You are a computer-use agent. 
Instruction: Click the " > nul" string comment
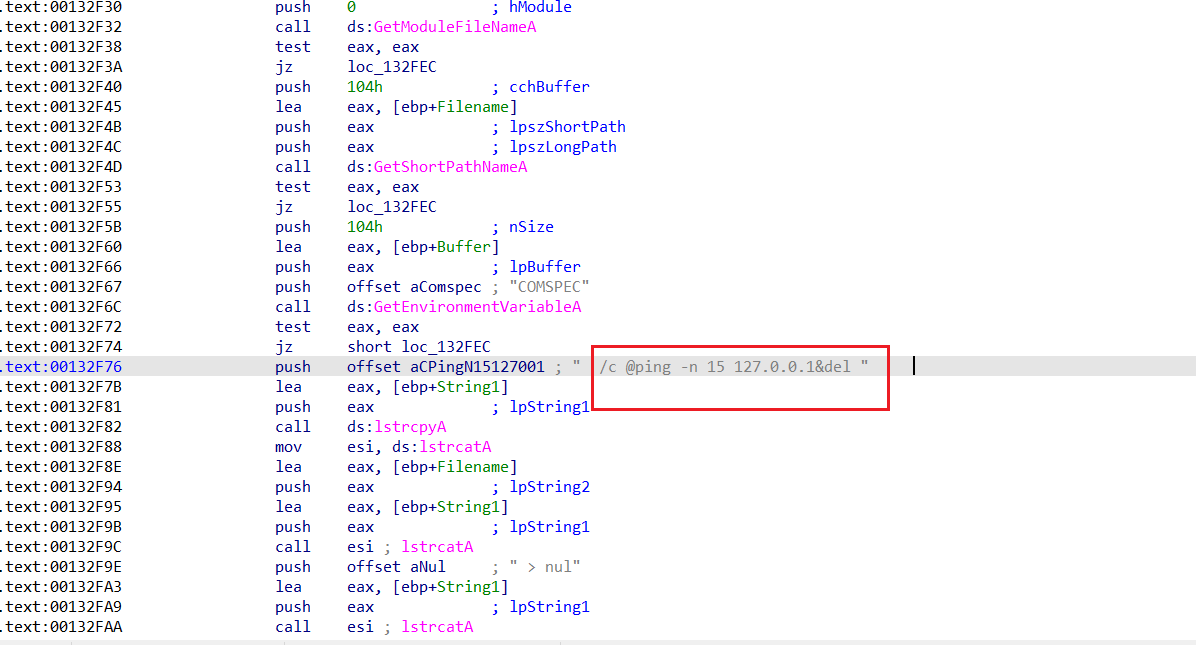click(545, 567)
